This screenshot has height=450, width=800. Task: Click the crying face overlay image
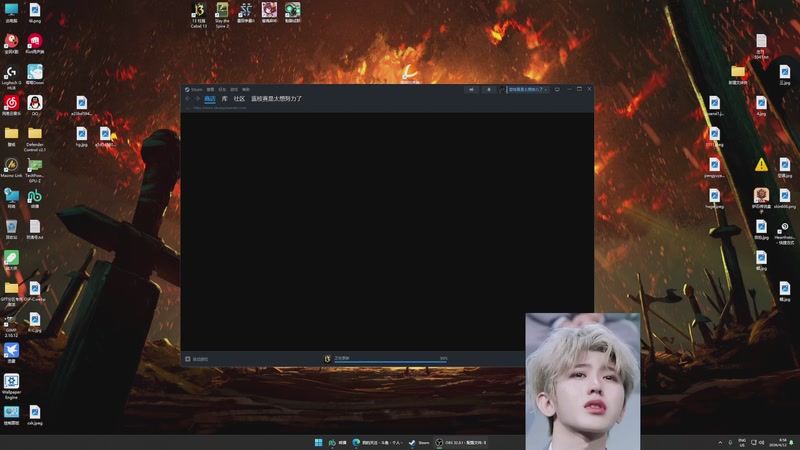point(583,381)
